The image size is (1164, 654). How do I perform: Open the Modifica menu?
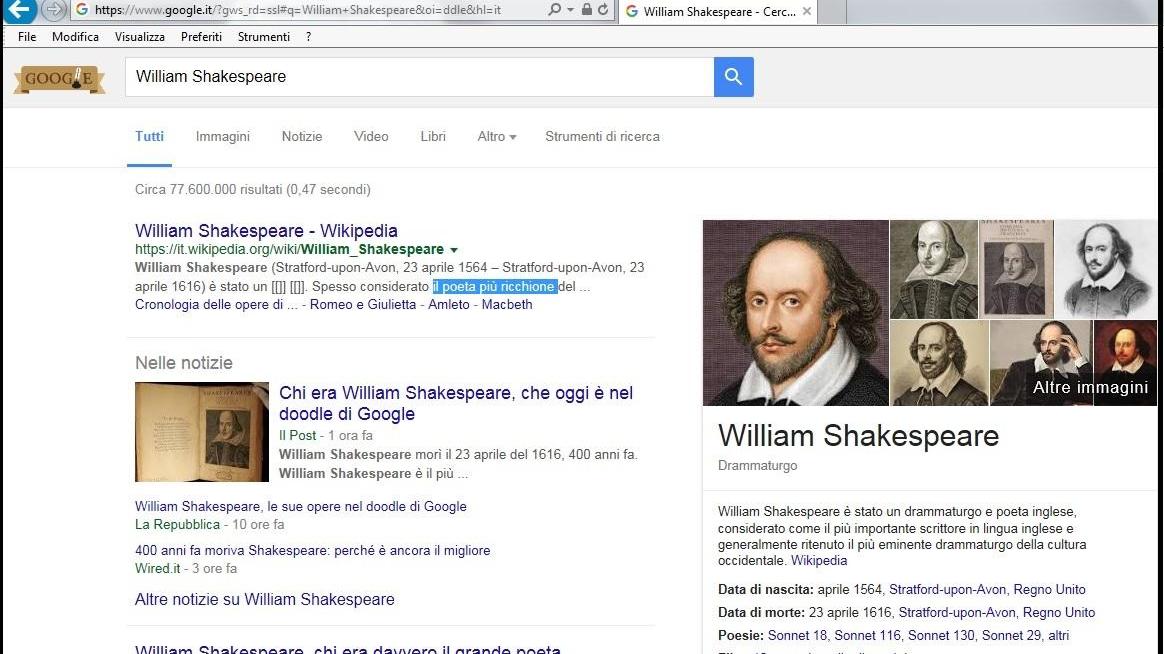(x=75, y=36)
